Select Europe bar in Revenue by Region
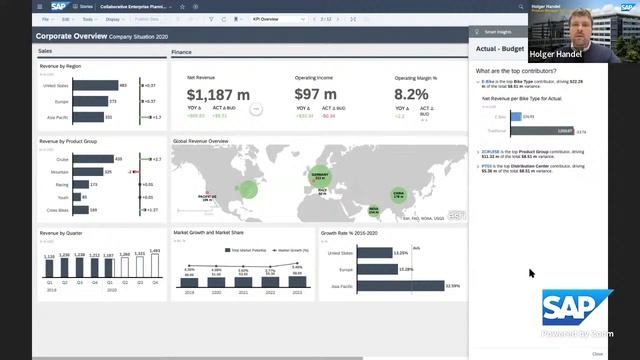Viewport: 640px width, 360px height. [90, 101]
